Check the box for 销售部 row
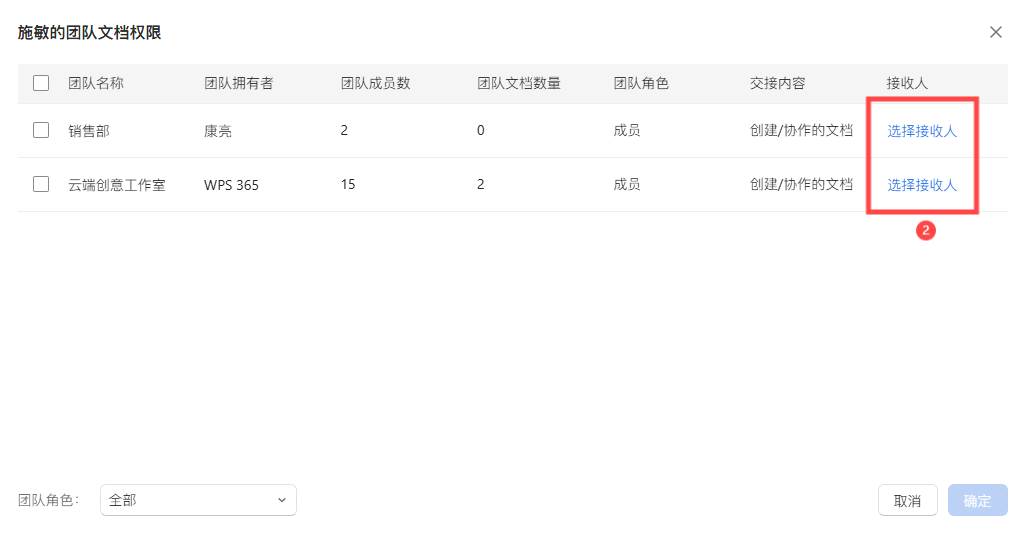This screenshot has width=1027, height=534. tap(41, 130)
